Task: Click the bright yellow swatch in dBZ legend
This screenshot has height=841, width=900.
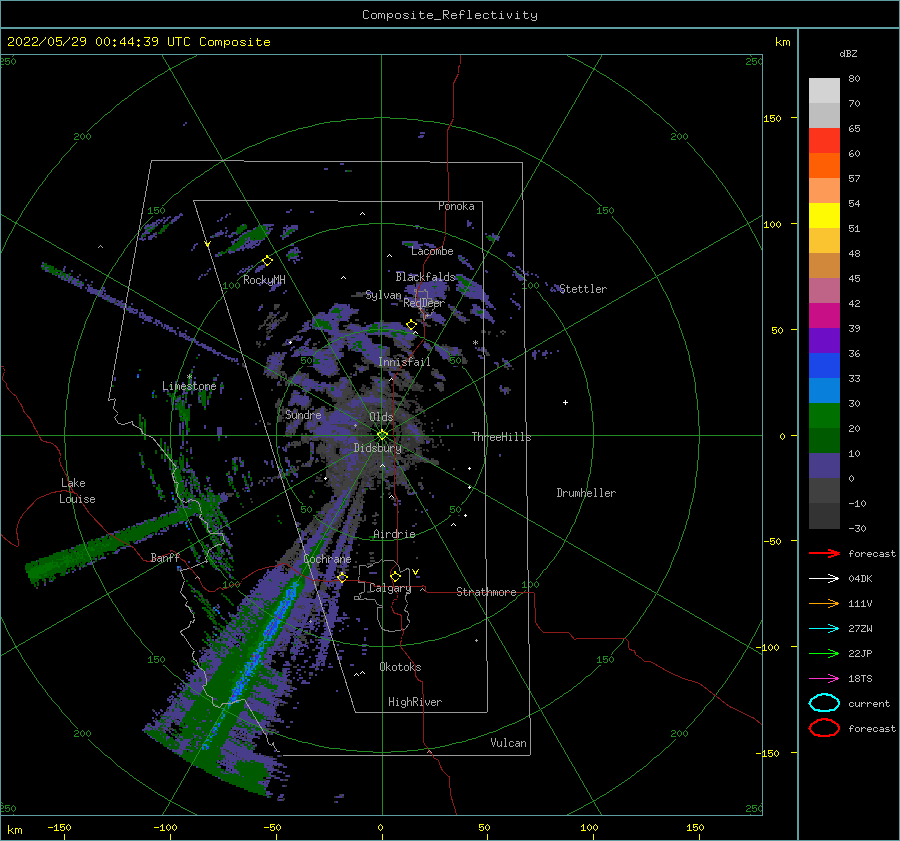Action: click(x=824, y=216)
